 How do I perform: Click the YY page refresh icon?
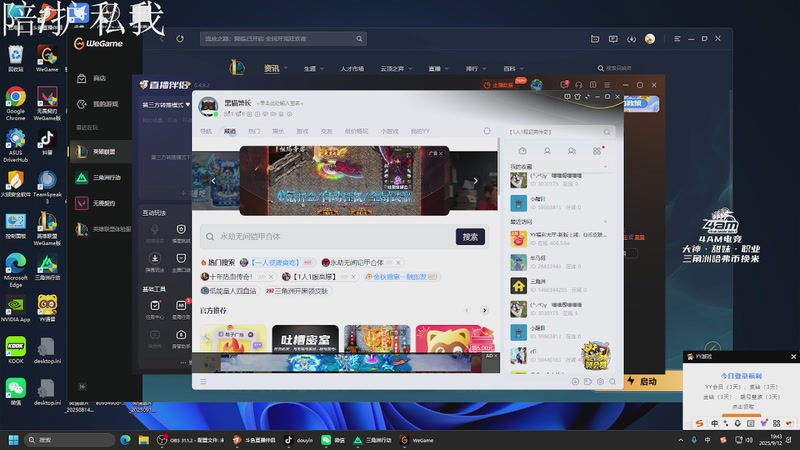tap(487, 131)
